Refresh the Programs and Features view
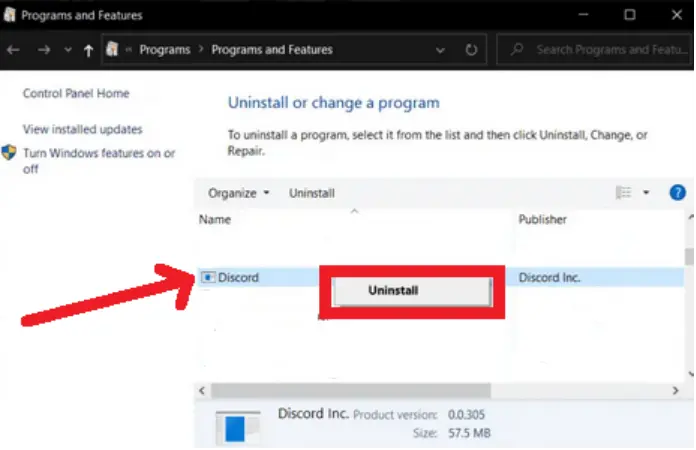 coord(471,50)
